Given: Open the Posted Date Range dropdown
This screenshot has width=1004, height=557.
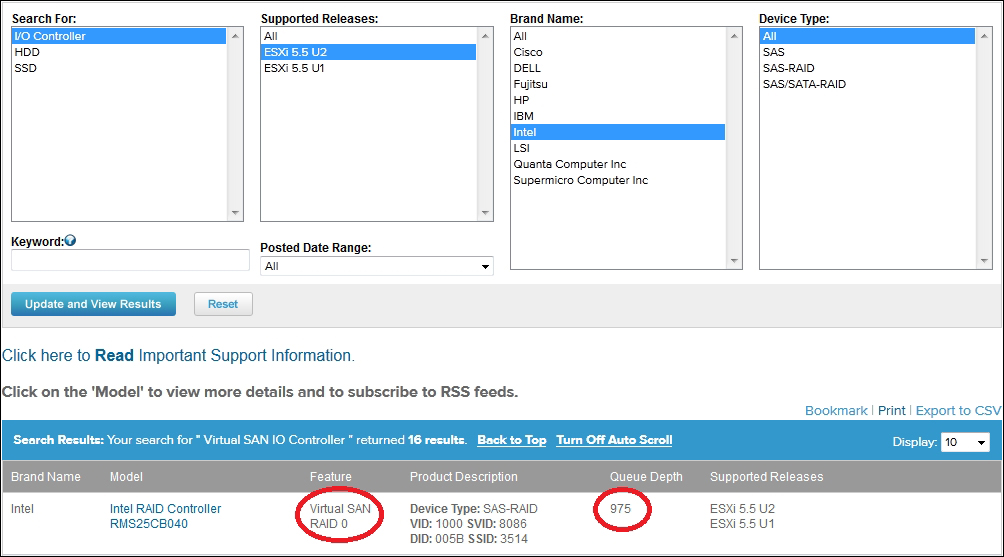Looking at the screenshot, I should pos(376,266).
